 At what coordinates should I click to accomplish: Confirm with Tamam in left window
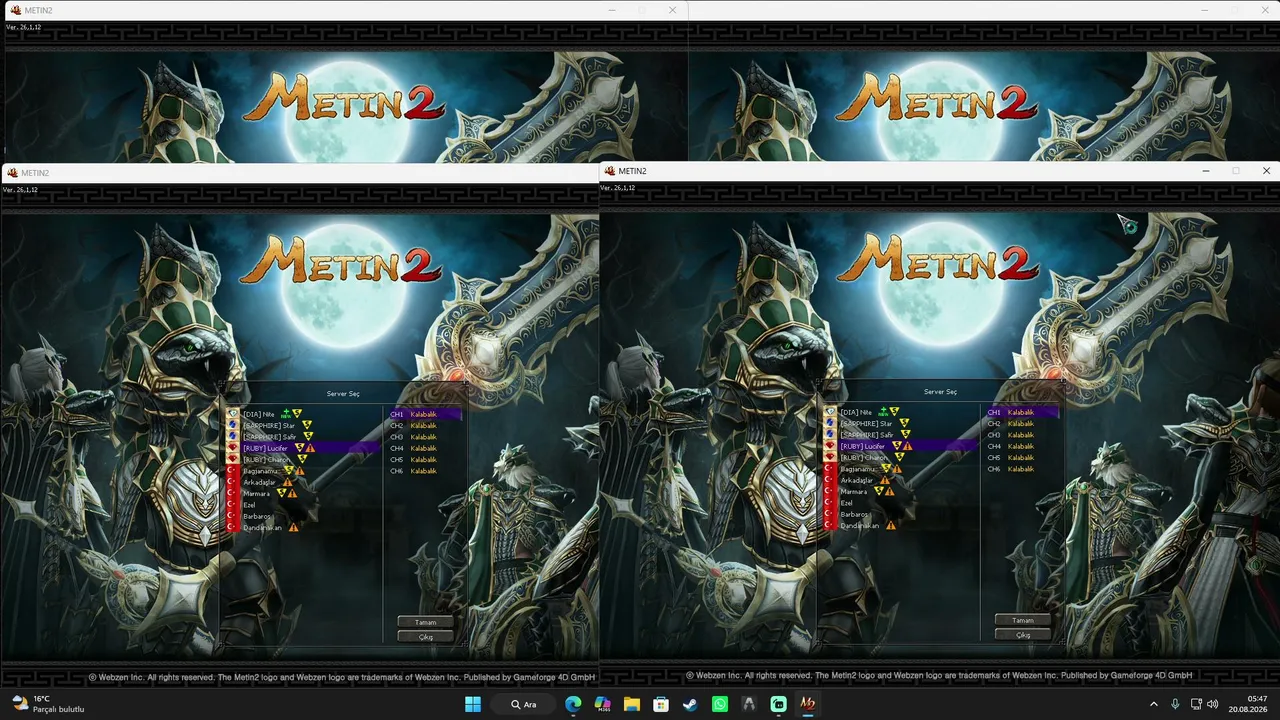[x=425, y=622]
